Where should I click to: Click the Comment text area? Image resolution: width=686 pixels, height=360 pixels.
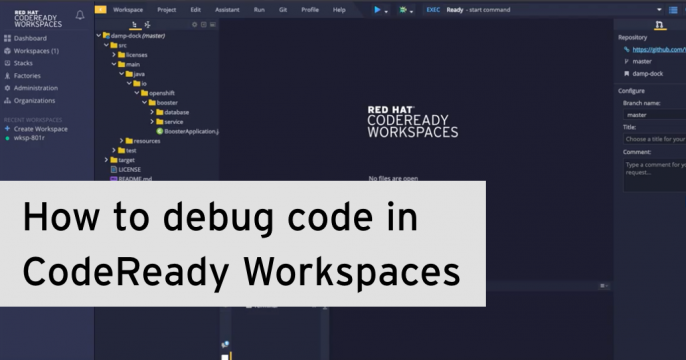click(x=654, y=175)
